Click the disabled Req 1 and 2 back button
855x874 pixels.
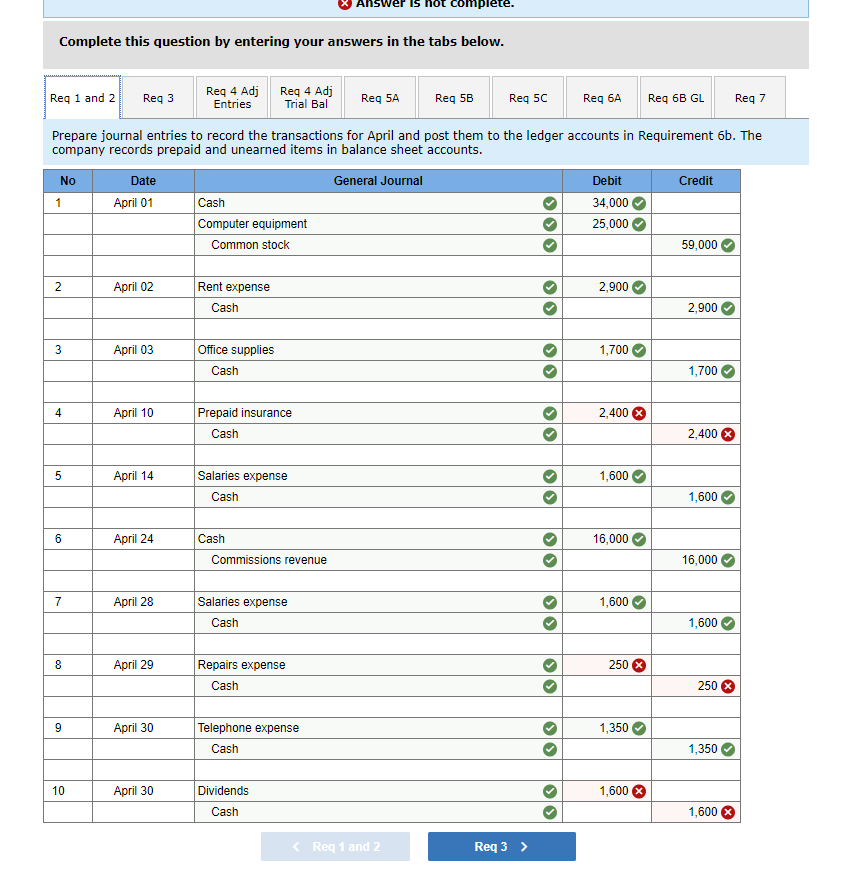pyautogui.click(x=336, y=847)
